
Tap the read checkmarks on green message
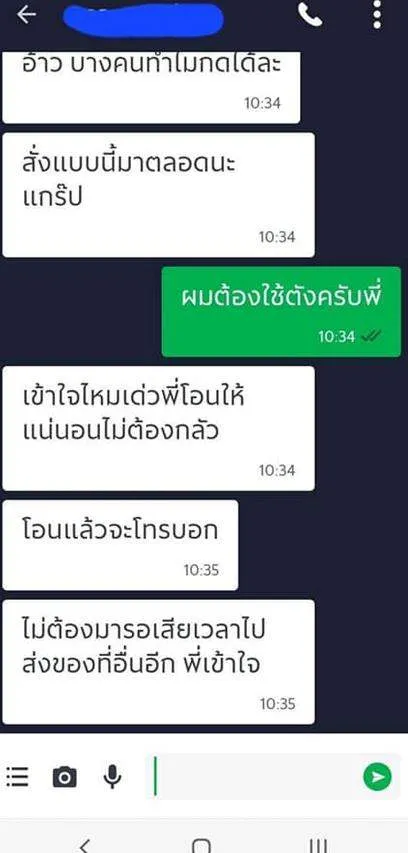[x=371, y=337]
